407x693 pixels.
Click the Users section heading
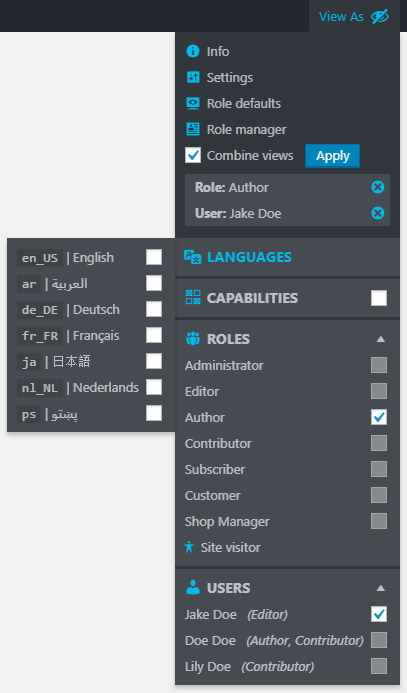click(228, 588)
